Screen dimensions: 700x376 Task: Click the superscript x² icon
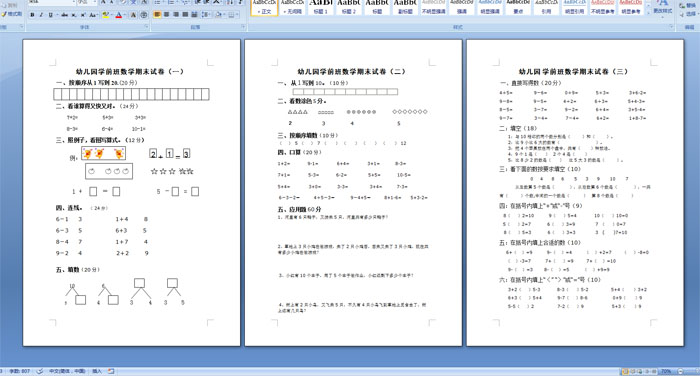pyautogui.click(x=83, y=15)
